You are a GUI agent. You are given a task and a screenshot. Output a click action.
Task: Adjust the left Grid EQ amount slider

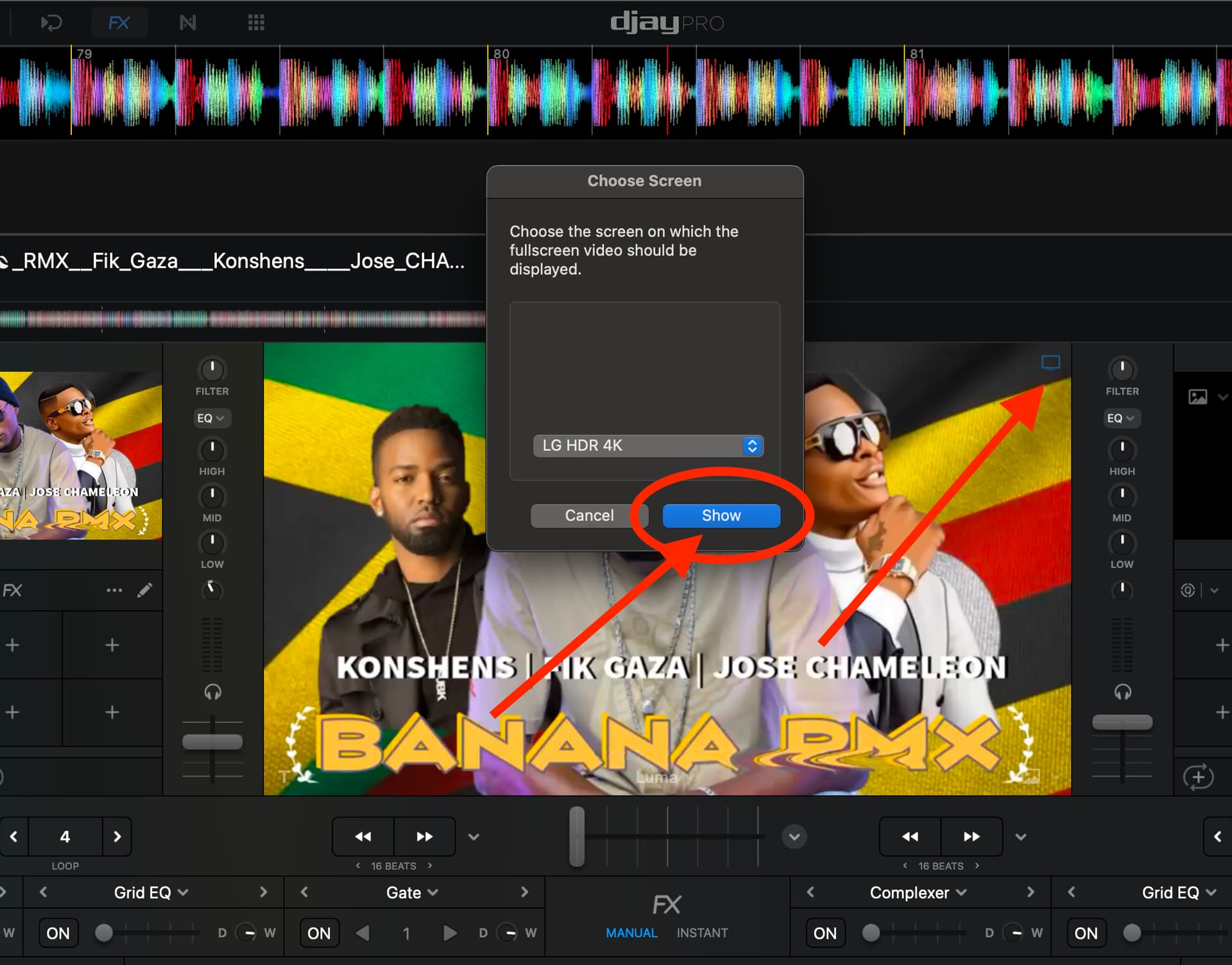click(x=146, y=933)
